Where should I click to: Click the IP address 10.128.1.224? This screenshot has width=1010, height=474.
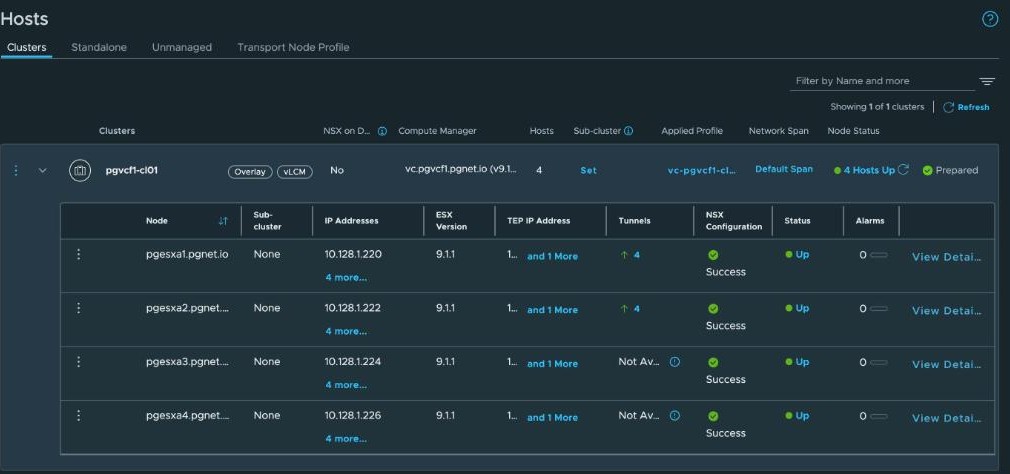[353, 362]
